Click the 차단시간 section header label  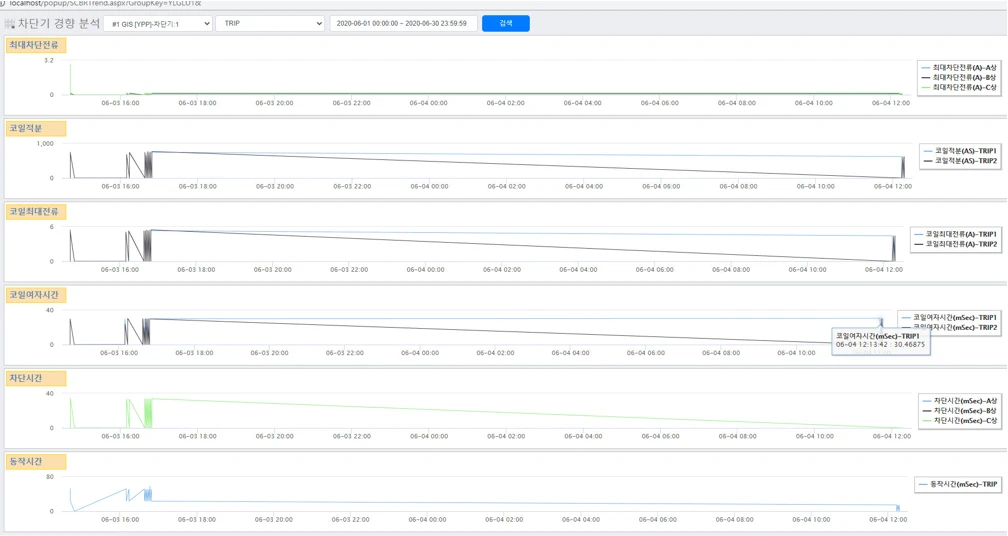click(36, 379)
